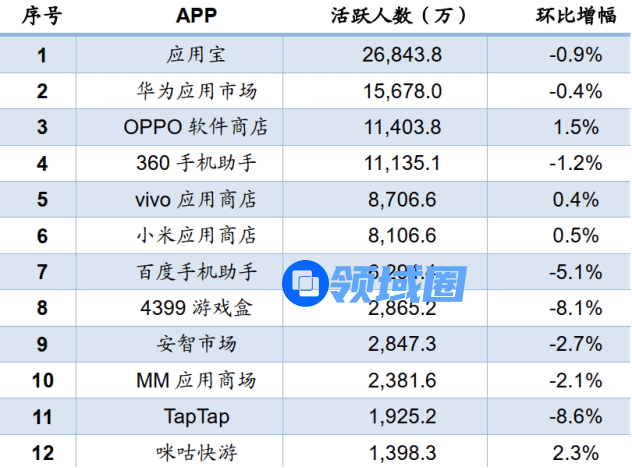Select the APP column header
Image resolution: width=632 pixels, height=468 pixels.
point(196,17)
